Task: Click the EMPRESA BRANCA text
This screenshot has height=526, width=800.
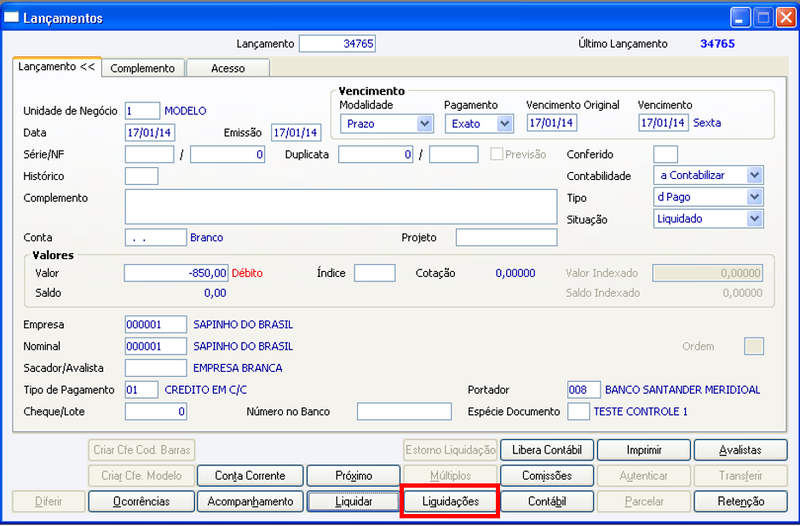Action: click(x=238, y=368)
